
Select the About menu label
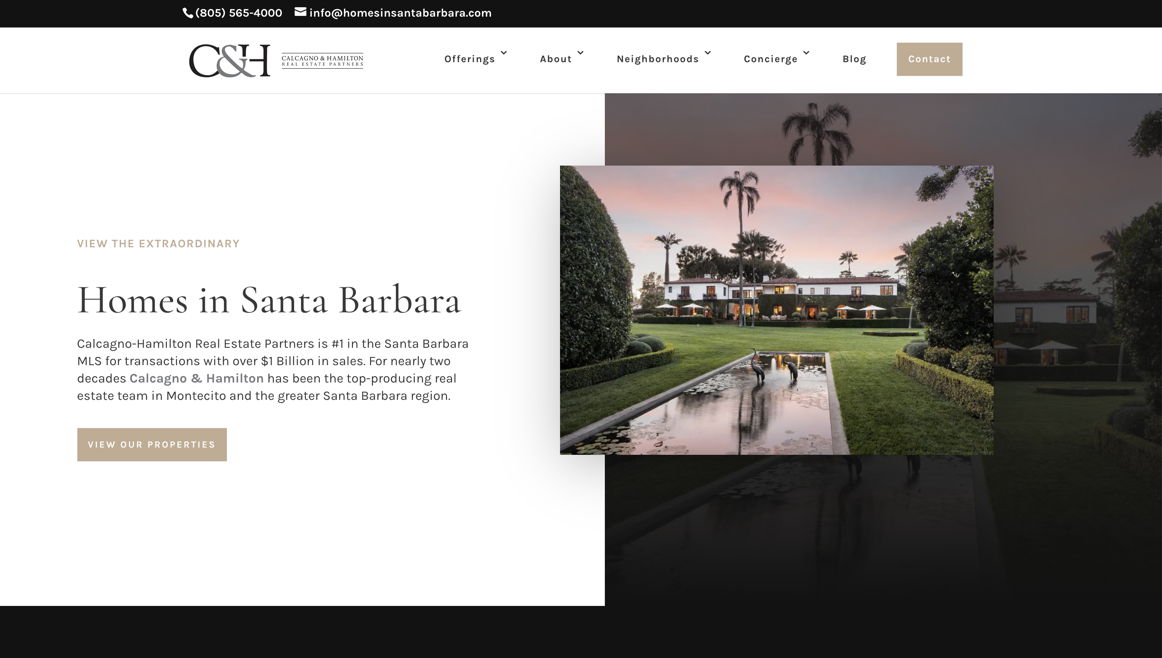click(x=555, y=59)
